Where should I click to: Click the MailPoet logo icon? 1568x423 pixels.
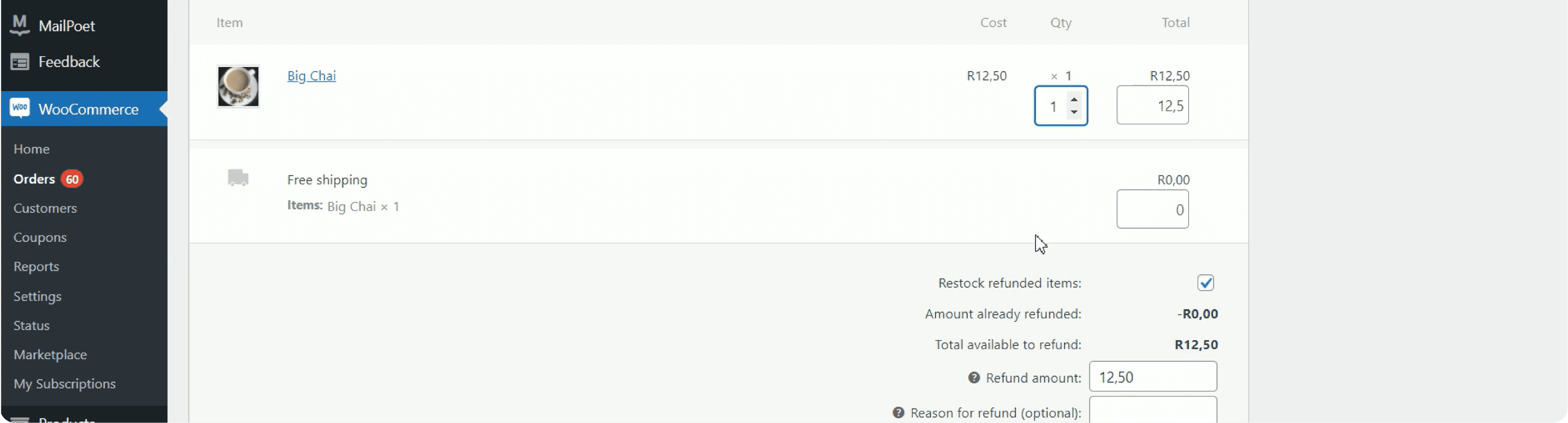coord(20,25)
